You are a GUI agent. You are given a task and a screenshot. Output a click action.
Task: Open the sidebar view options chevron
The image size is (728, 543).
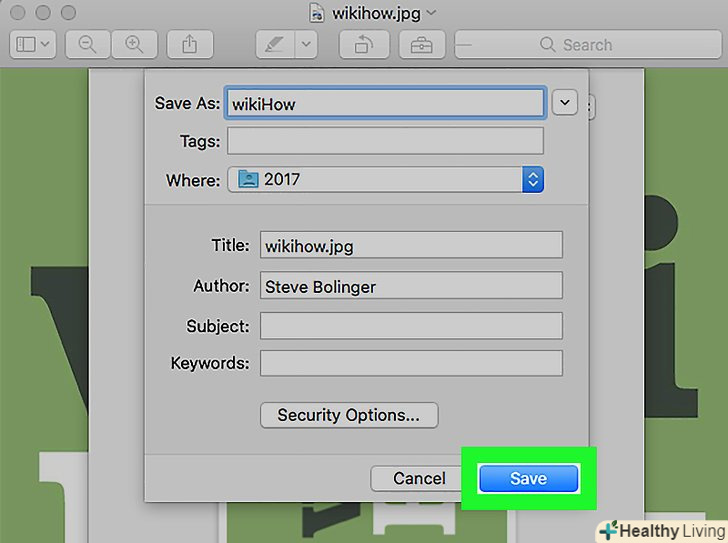[45, 45]
